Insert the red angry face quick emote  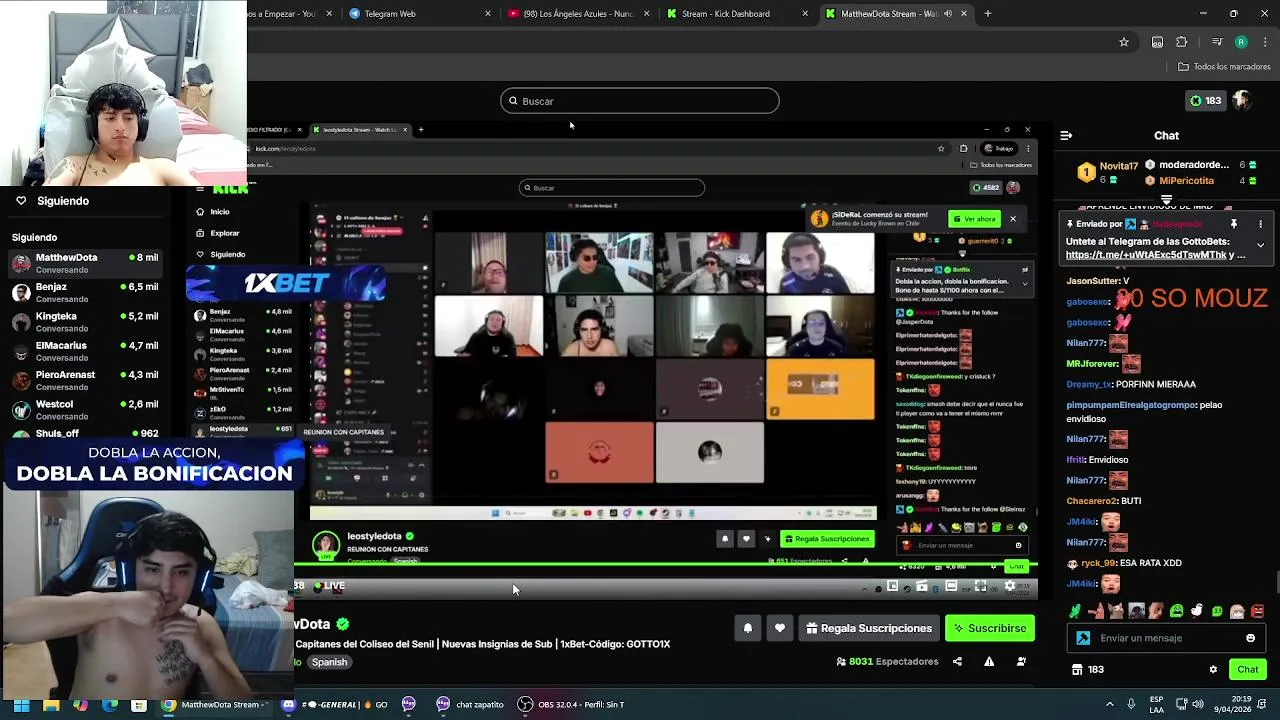pyautogui.click(x=1257, y=611)
